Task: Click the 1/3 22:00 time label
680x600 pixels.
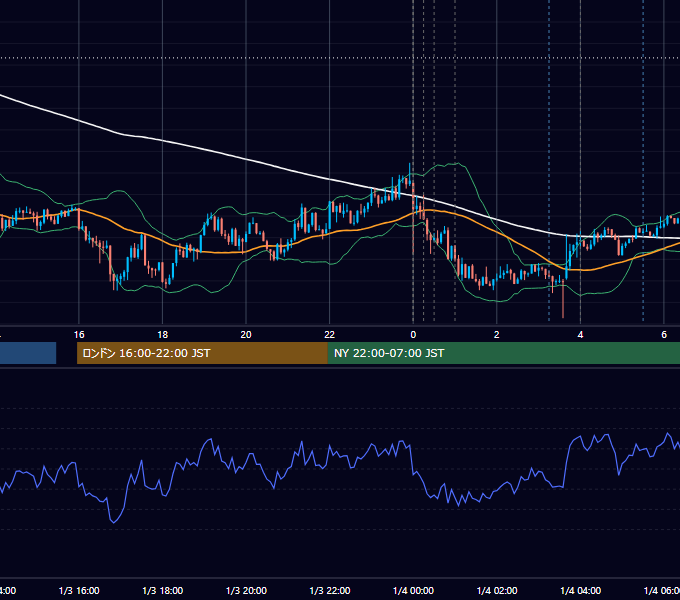Action: click(x=330, y=590)
